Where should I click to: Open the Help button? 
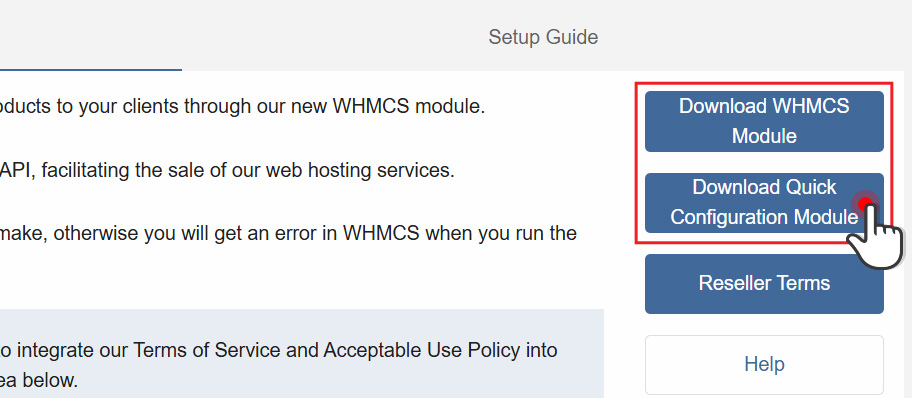[764, 365]
